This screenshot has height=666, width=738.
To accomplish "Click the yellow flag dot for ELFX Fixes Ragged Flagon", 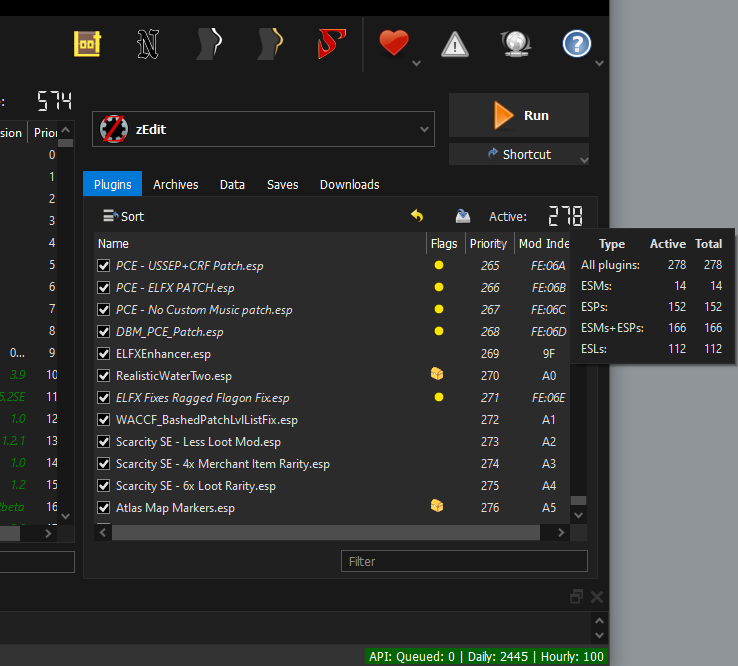I will 439,397.
